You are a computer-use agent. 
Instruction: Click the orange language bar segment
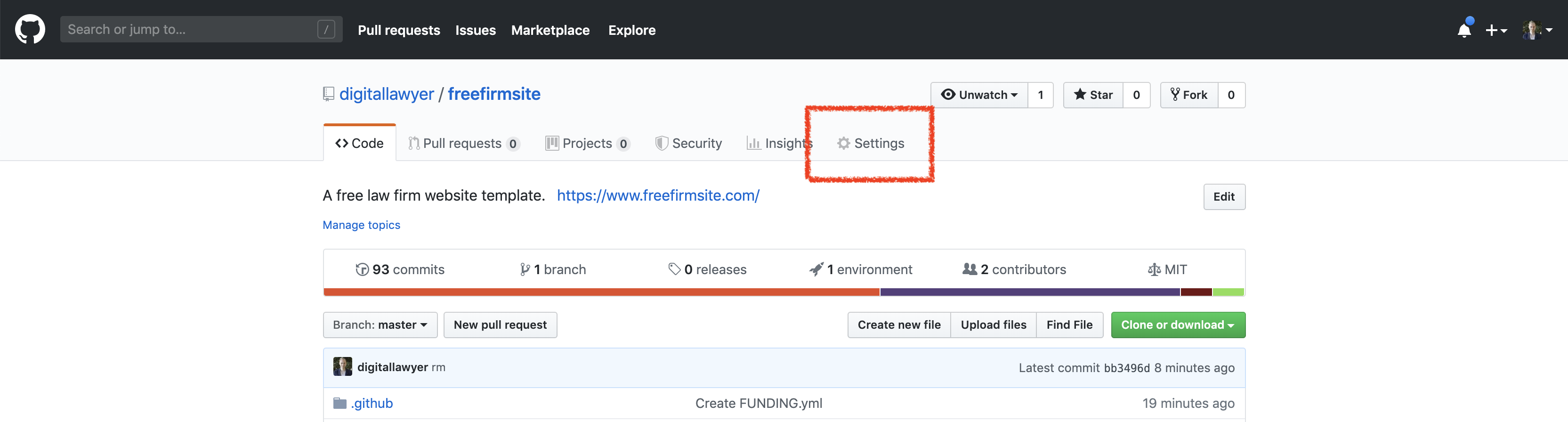coord(601,292)
